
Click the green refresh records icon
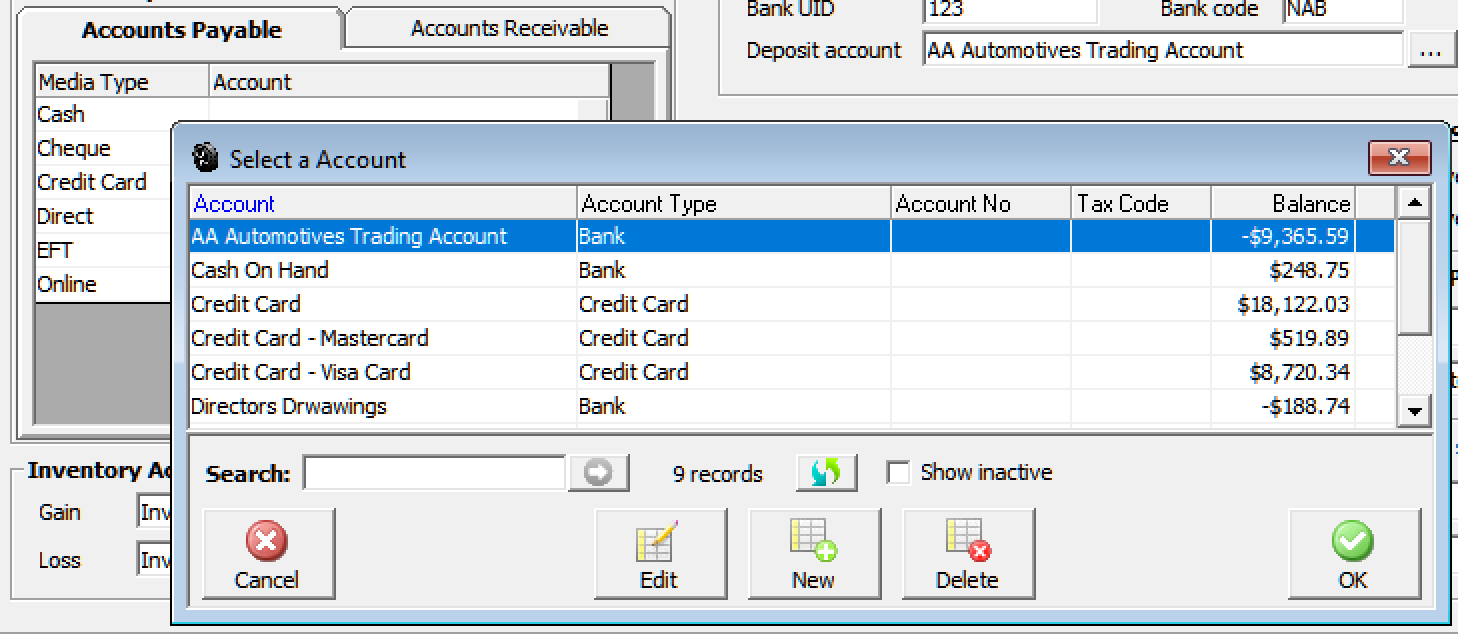pos(826,473)
